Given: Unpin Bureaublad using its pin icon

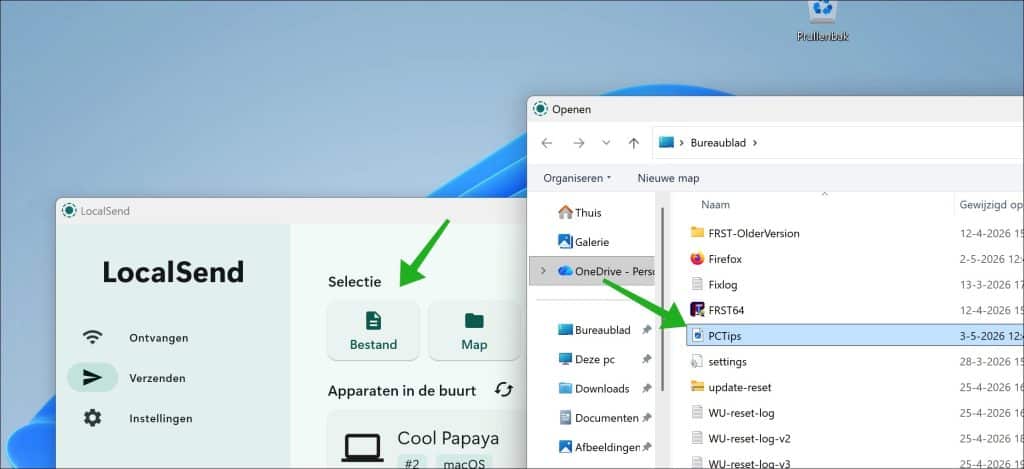Looking at the screenshot, I should tap(647, 330).
